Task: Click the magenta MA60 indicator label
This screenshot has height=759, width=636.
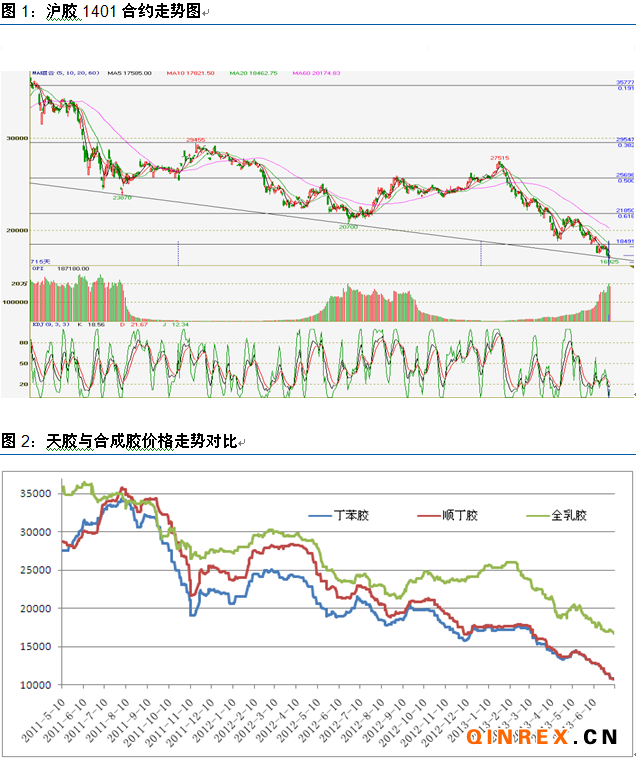Action: [316, 73]
